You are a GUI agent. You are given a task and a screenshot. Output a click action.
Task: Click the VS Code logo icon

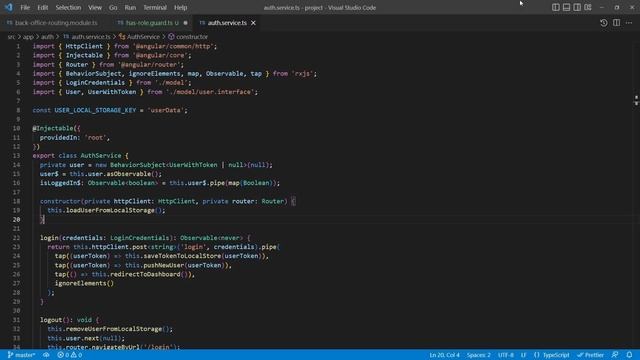9,7
